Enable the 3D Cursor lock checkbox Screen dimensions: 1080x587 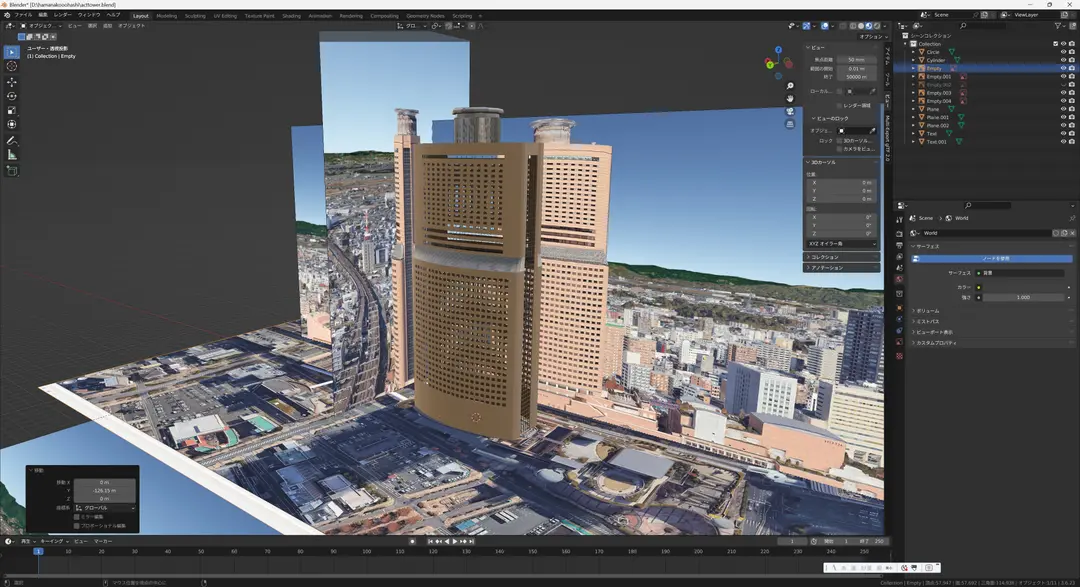pyautogui.click(x=840, y=141)
